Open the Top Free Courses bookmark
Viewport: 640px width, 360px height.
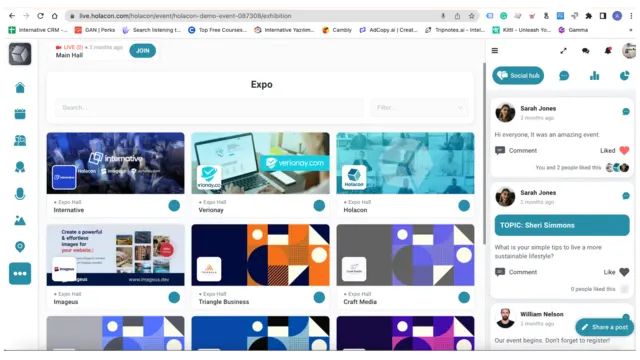coord(218,30)
